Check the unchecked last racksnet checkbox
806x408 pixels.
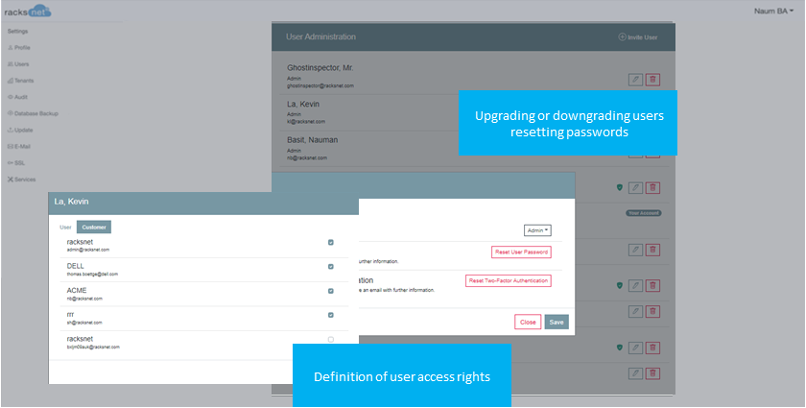(x=331, y=339)
